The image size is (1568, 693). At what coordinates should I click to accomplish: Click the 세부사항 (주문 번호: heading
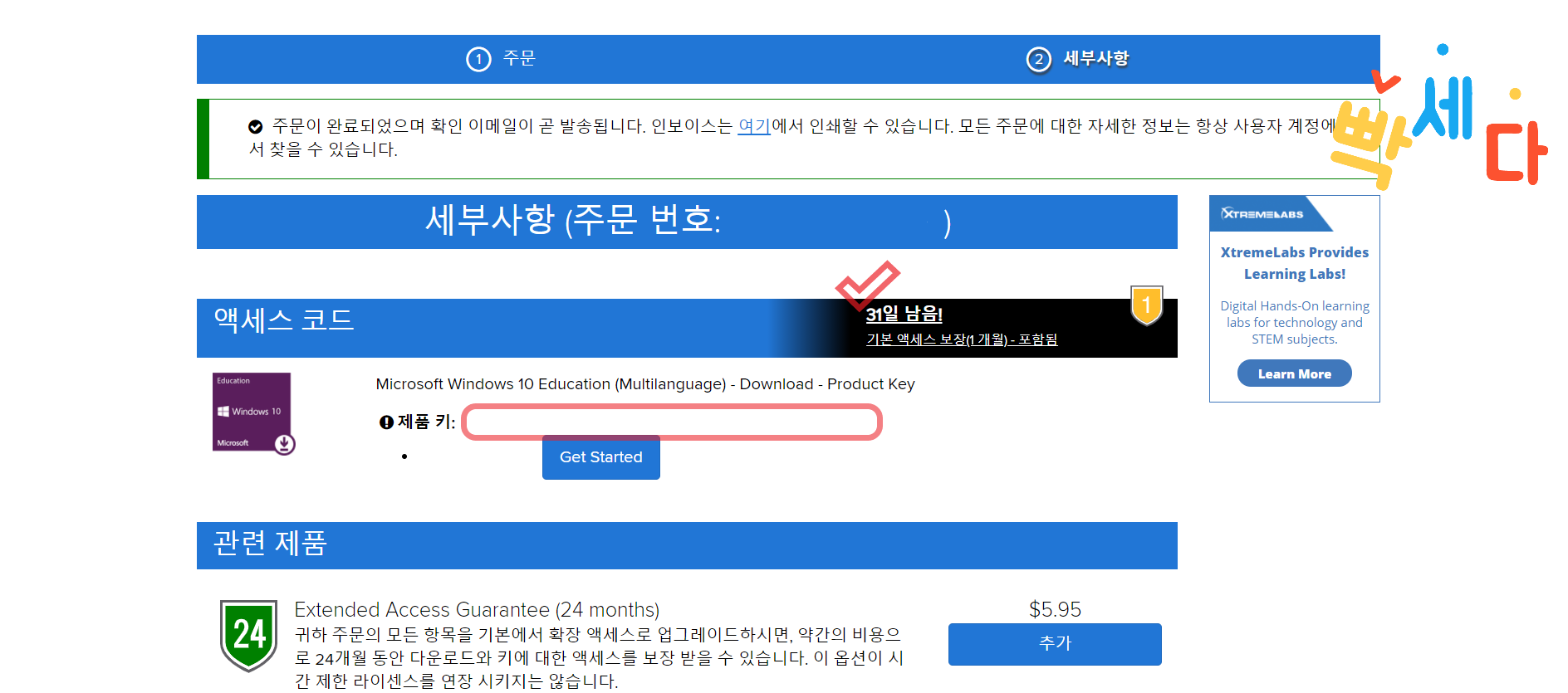[x=687, y=222]
